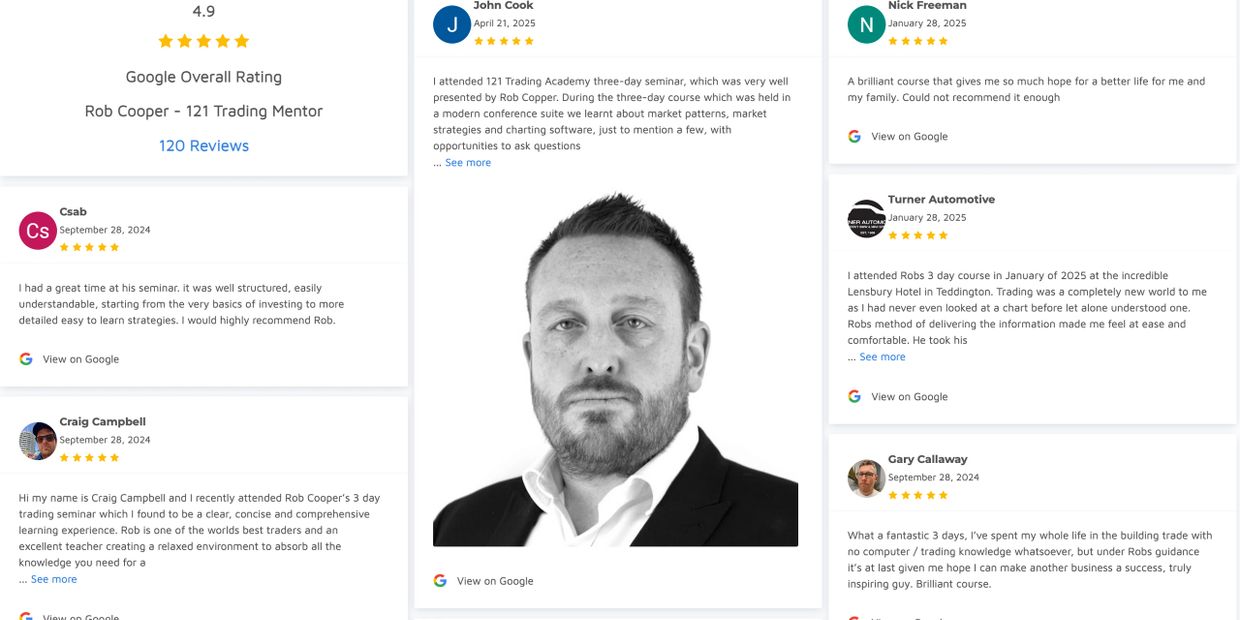The height and width of the screenshot is (620, 1240).
Task: Click Google logo under Csab's review
Action: 26,359
